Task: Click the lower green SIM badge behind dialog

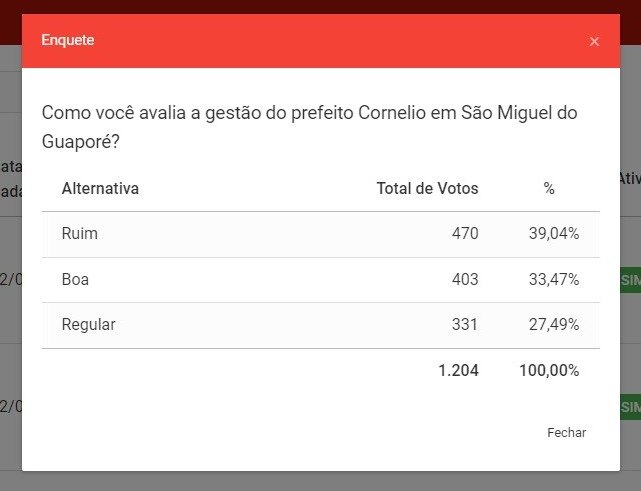Action: click(x=630, y=407)
